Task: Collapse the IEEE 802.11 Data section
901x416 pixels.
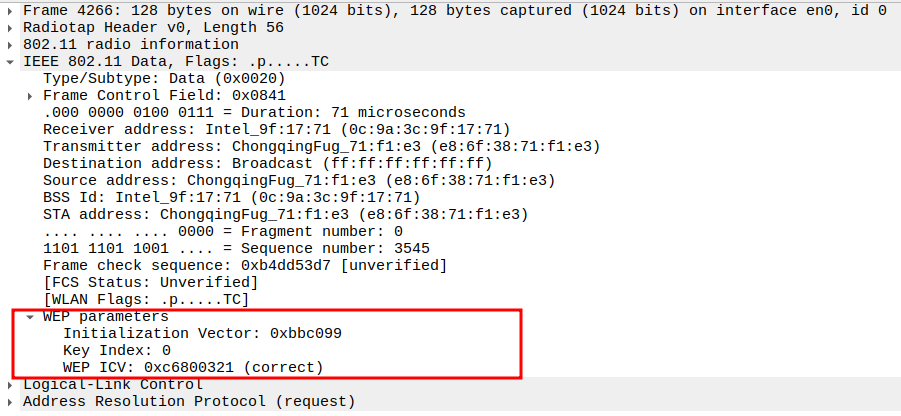Action: [11, 62]
